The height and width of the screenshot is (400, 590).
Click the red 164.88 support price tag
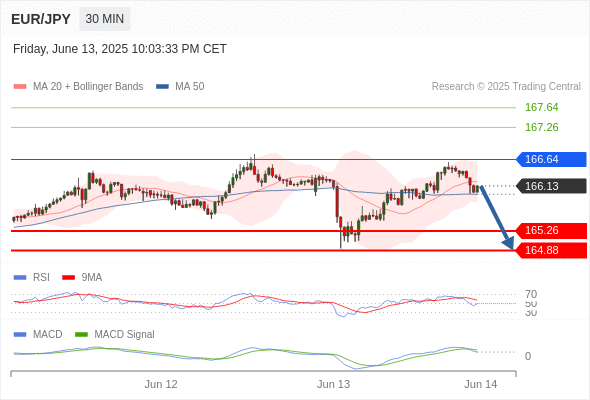coord(551,250)
